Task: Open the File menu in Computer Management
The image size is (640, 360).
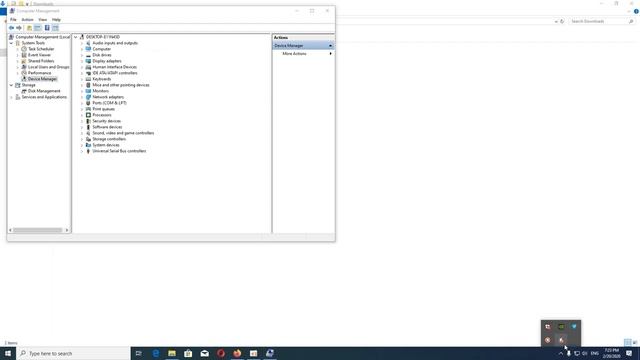Action: coord(13,20)
